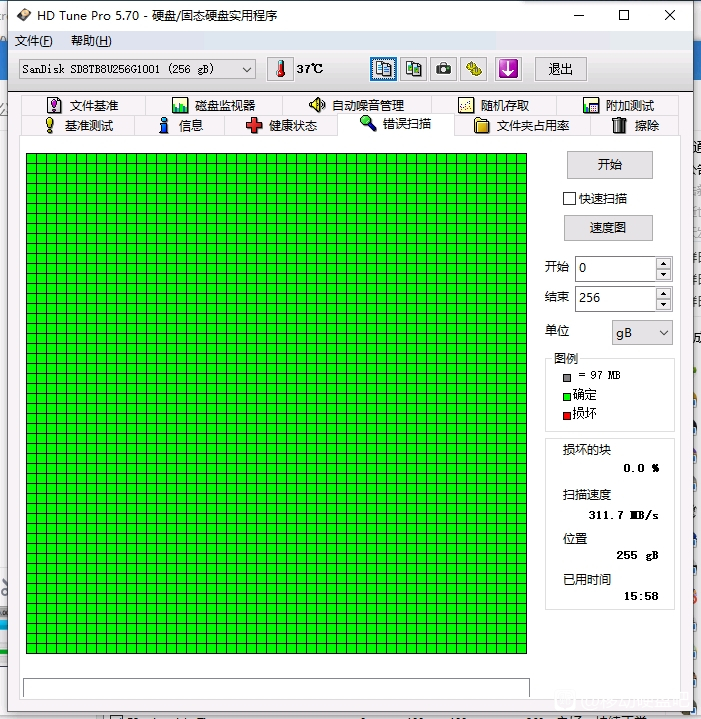Click the 0.0 % damaged blocks value
Viewport: 701px width, 719px height.
[641, 468]
